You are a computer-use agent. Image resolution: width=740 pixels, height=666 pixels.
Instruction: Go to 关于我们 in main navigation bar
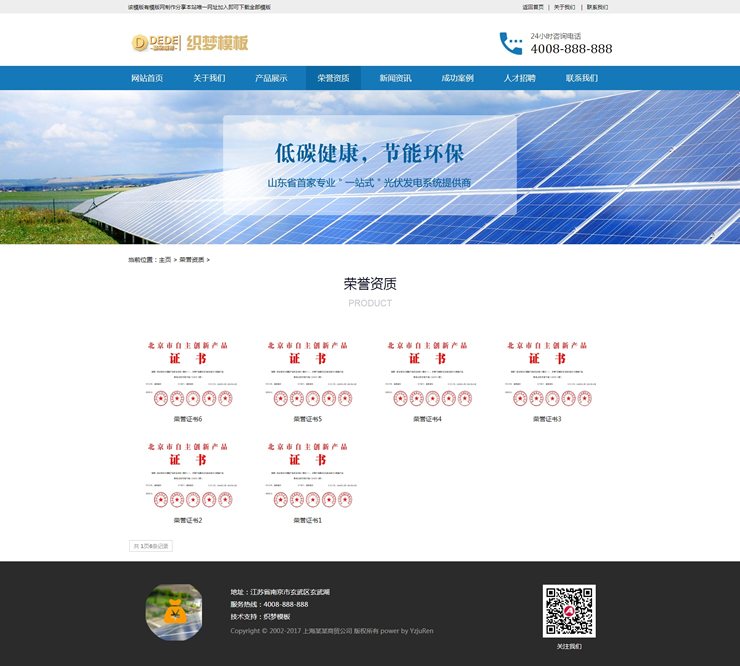(x=209, y=78)
